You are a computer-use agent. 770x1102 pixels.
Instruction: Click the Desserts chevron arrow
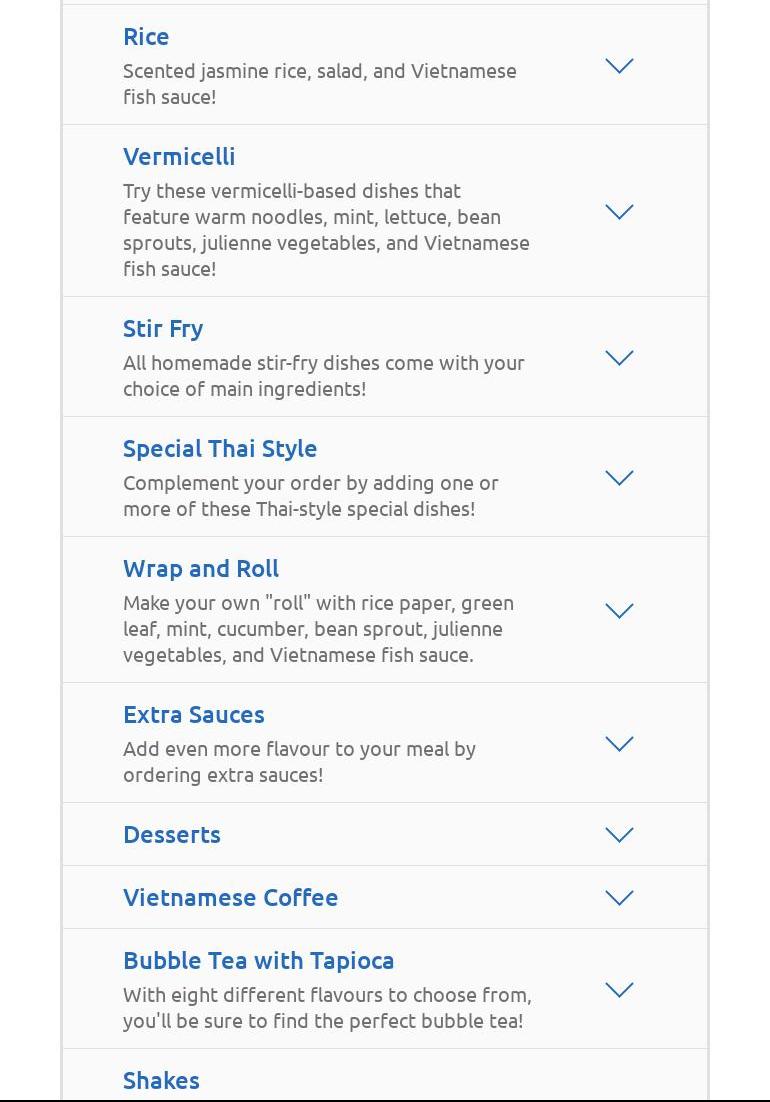pyautogui.click(x=620, y=835)
